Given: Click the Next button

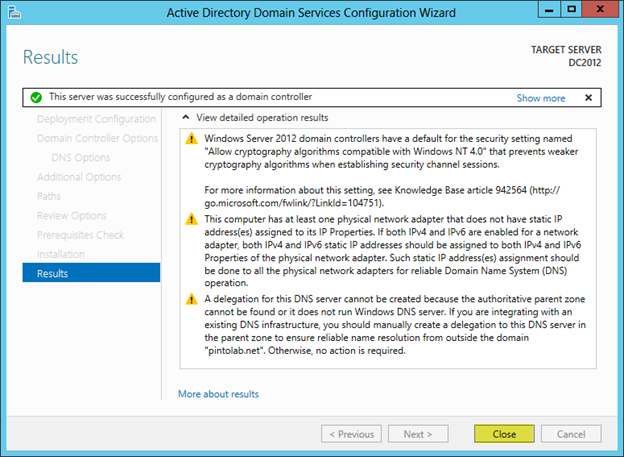Looking at the screenshot, I should (418, 434).
